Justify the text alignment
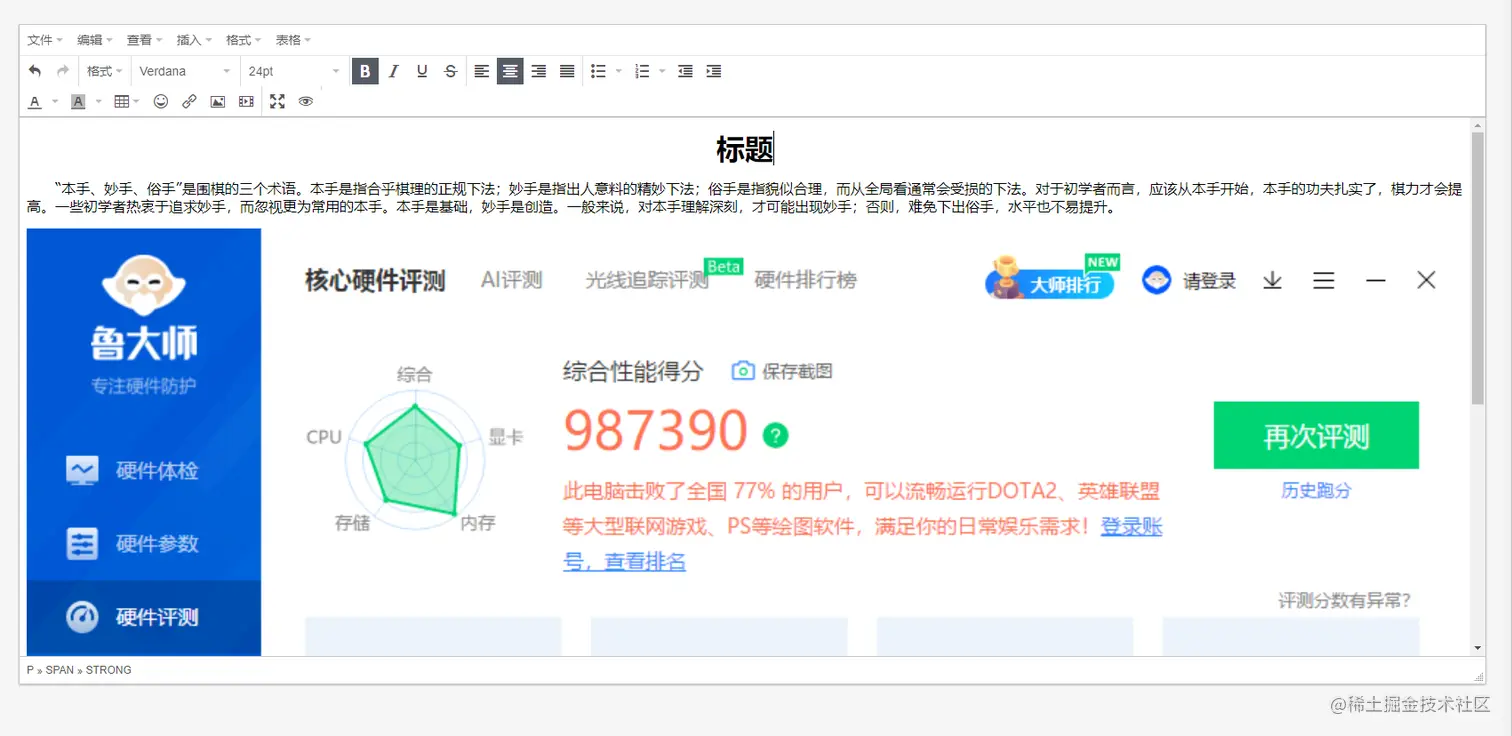This screenshot has height=736, width=1512. (x=567, y=71)
